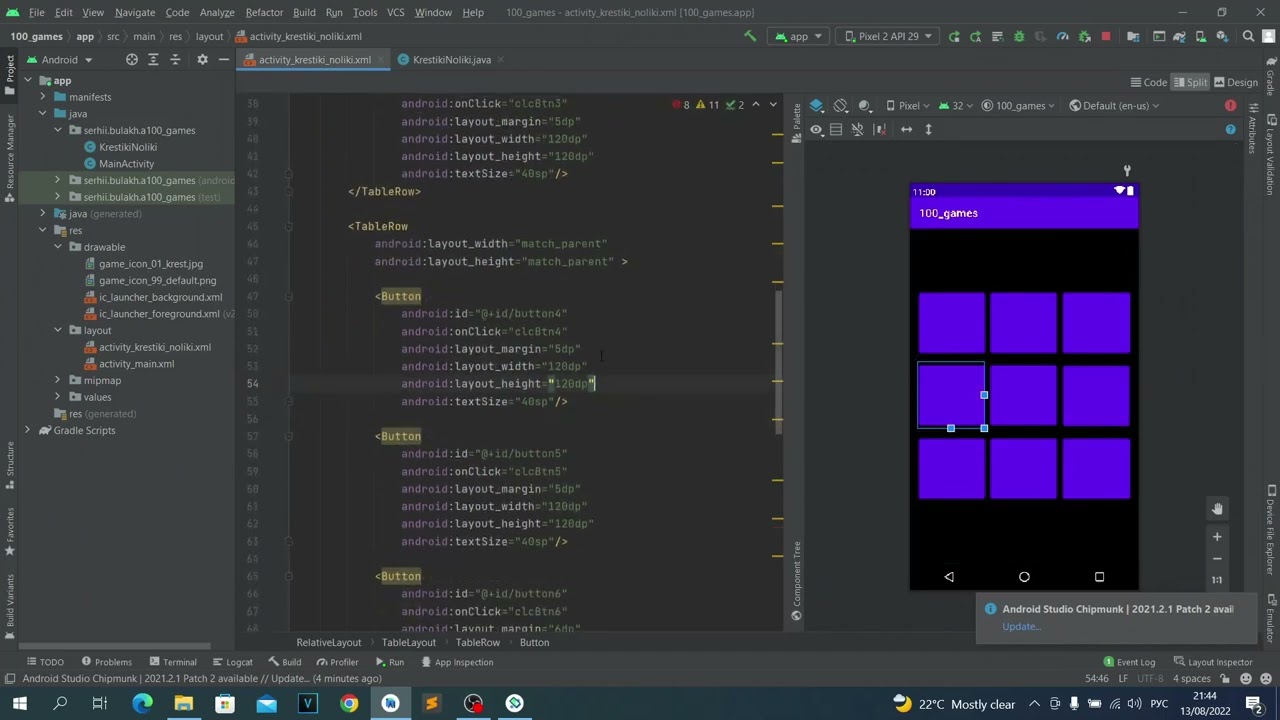
Task: Open Project panel gear options
Action: pos(202,60)
